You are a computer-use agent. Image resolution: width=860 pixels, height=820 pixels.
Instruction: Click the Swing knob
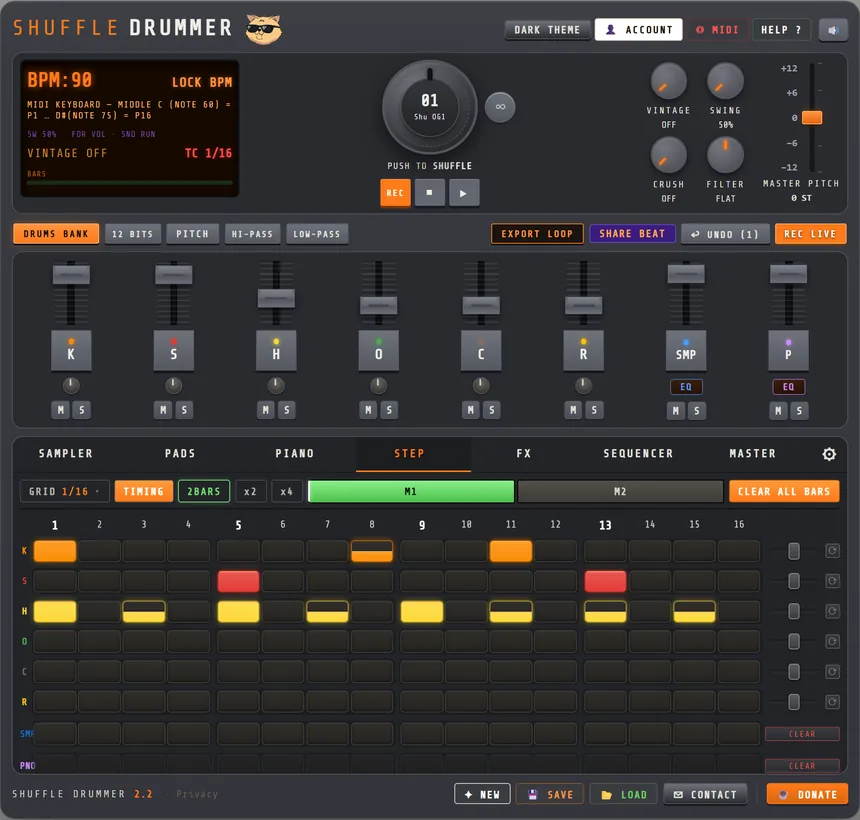(725, 81)
